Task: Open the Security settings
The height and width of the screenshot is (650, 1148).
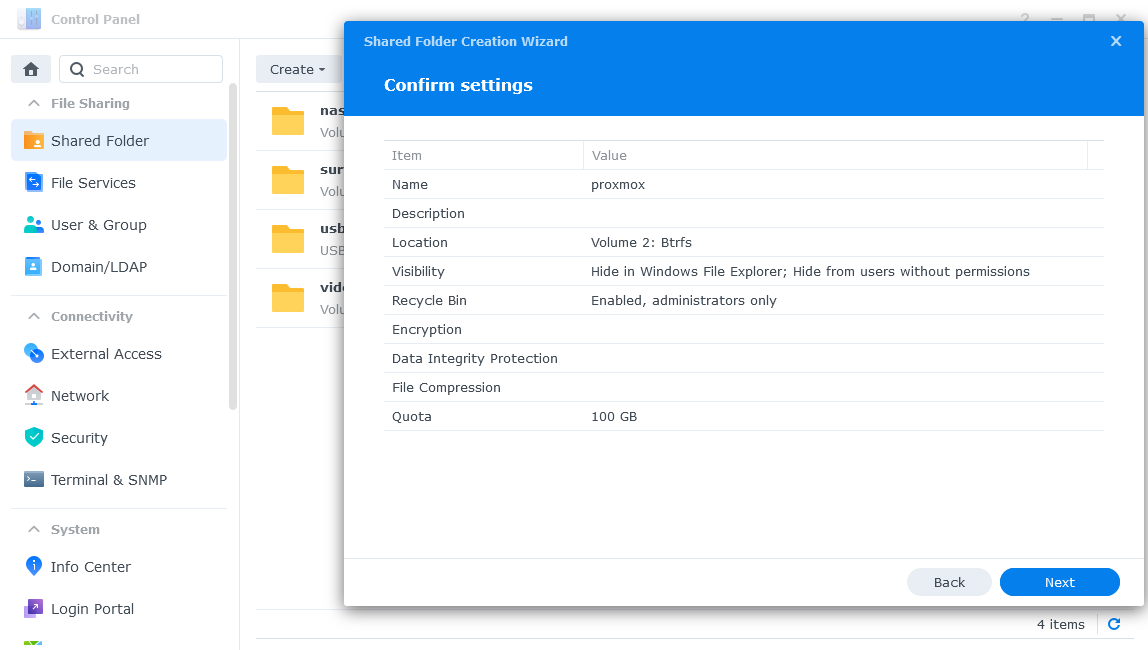Action: click(79, 438)
